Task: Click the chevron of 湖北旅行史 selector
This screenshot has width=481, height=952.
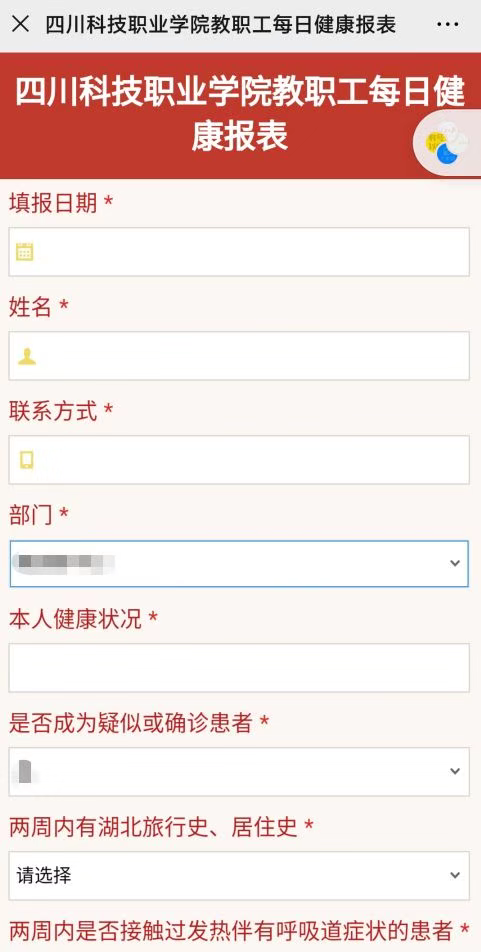Action: coord(455,875)
